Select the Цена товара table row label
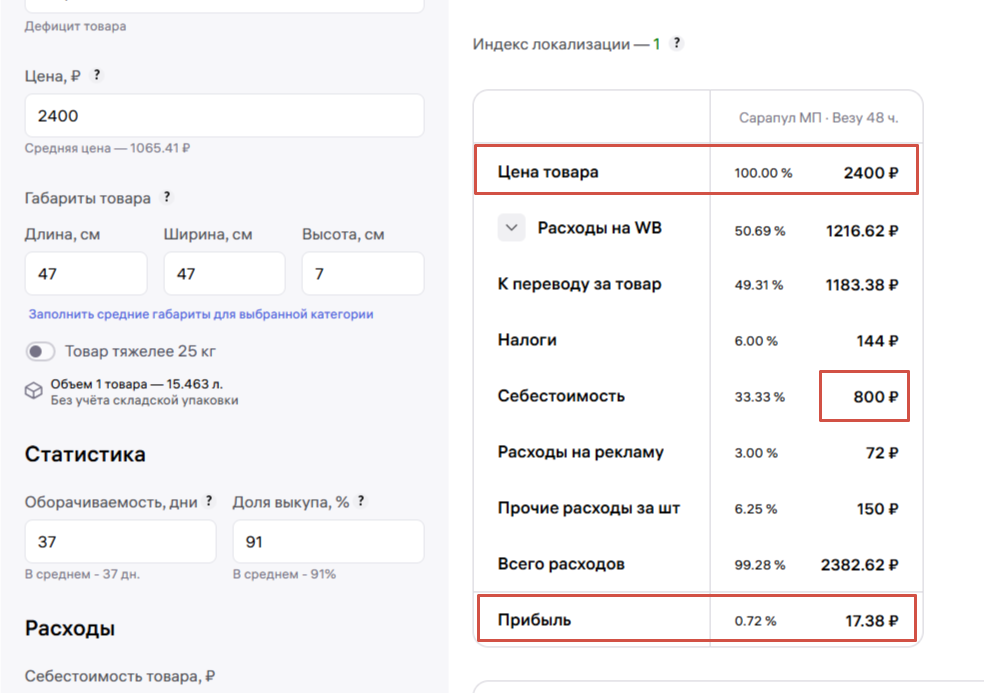Viewport: 984px width, 693px height. [548, 172]
